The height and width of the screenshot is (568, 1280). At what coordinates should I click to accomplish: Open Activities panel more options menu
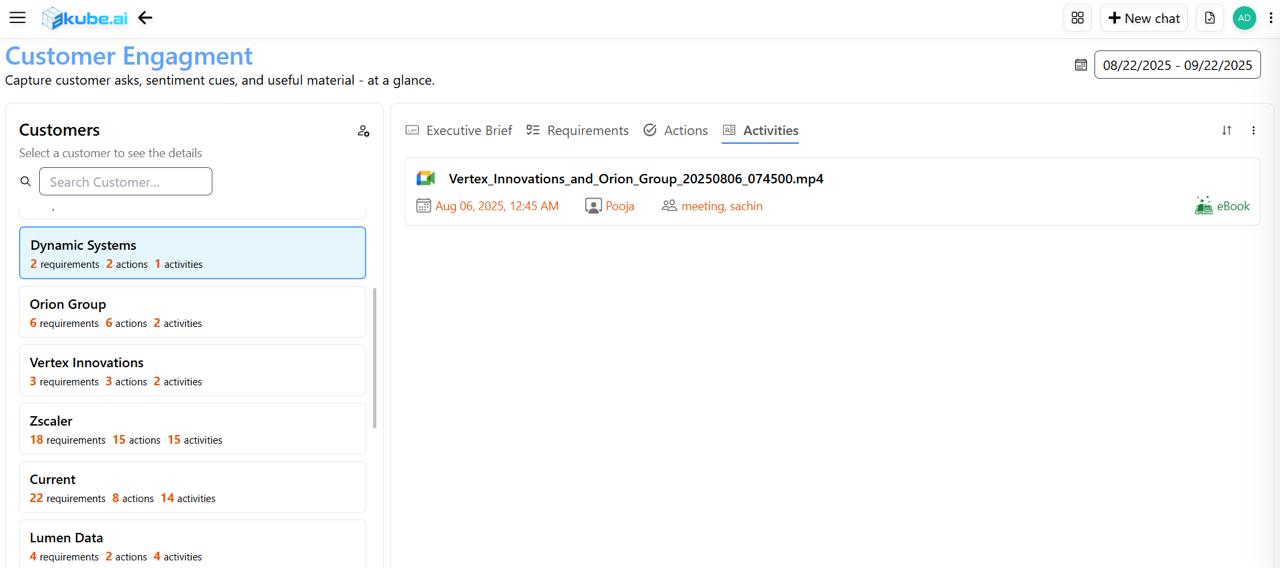tap(1253, 130)
